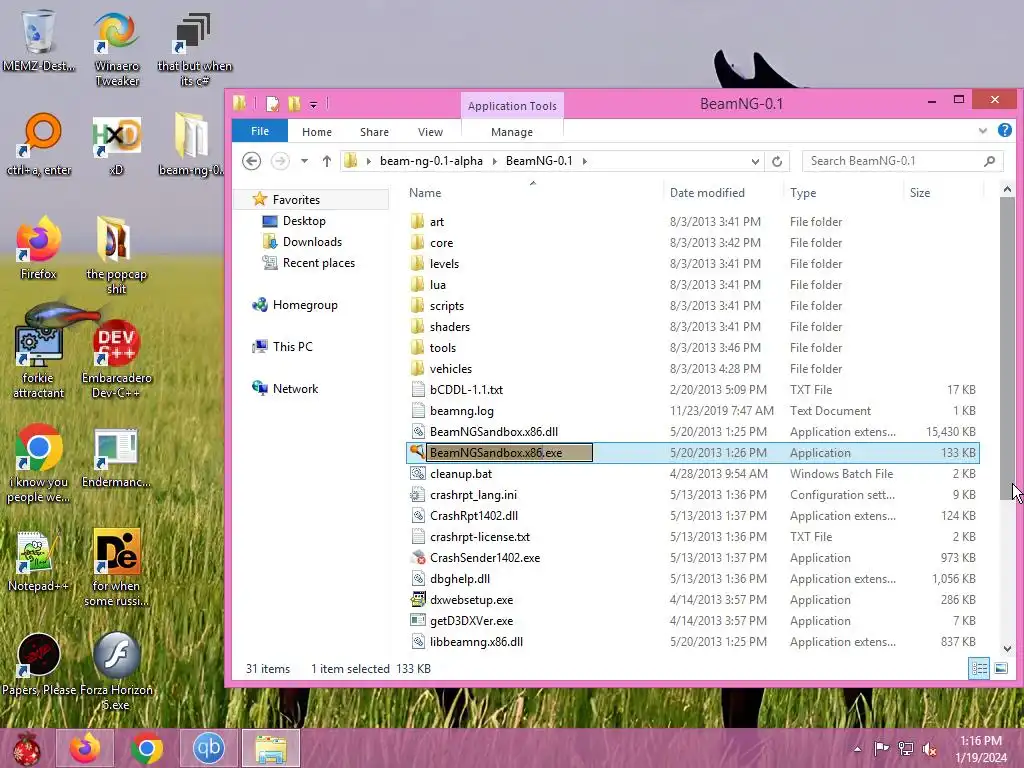The width and height of the screenshot is (1024, 768).
Task: Open the View ribbon tab
Action: 430,132
